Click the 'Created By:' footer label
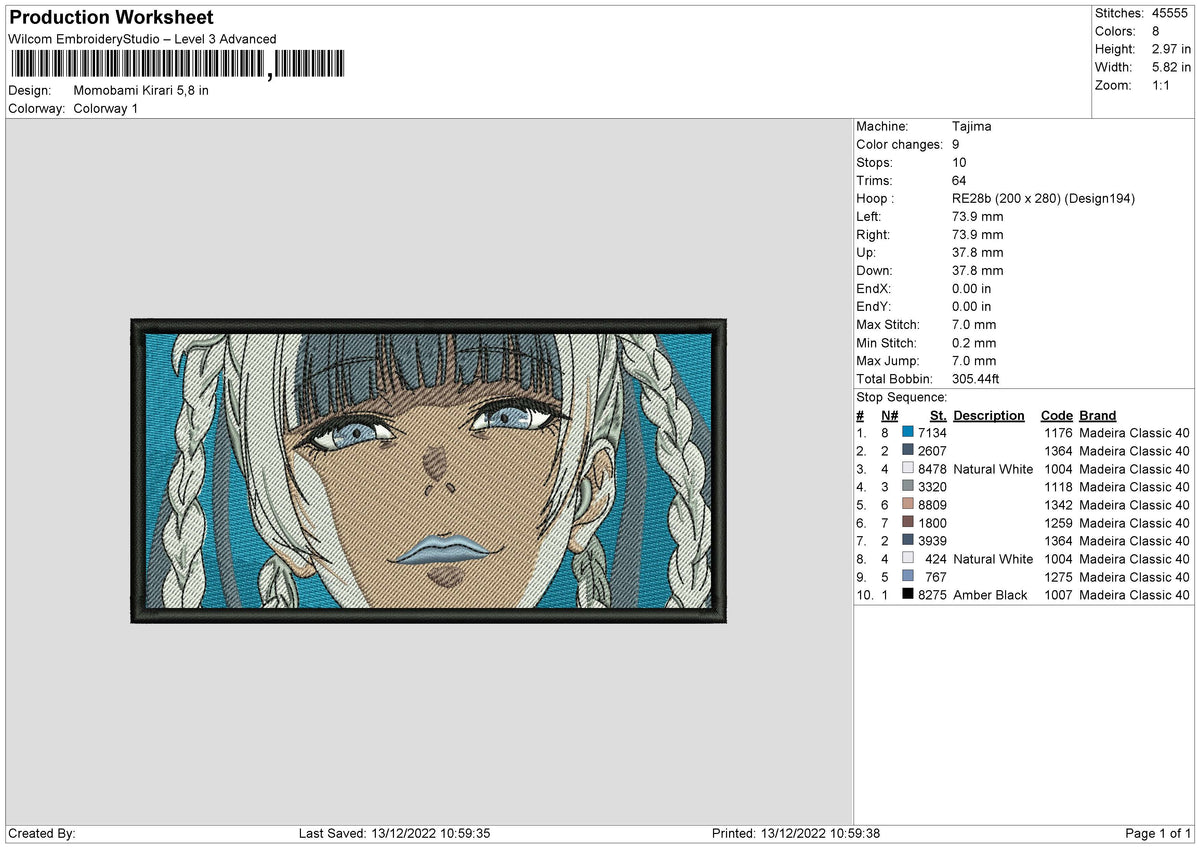 tap(42, 833)
